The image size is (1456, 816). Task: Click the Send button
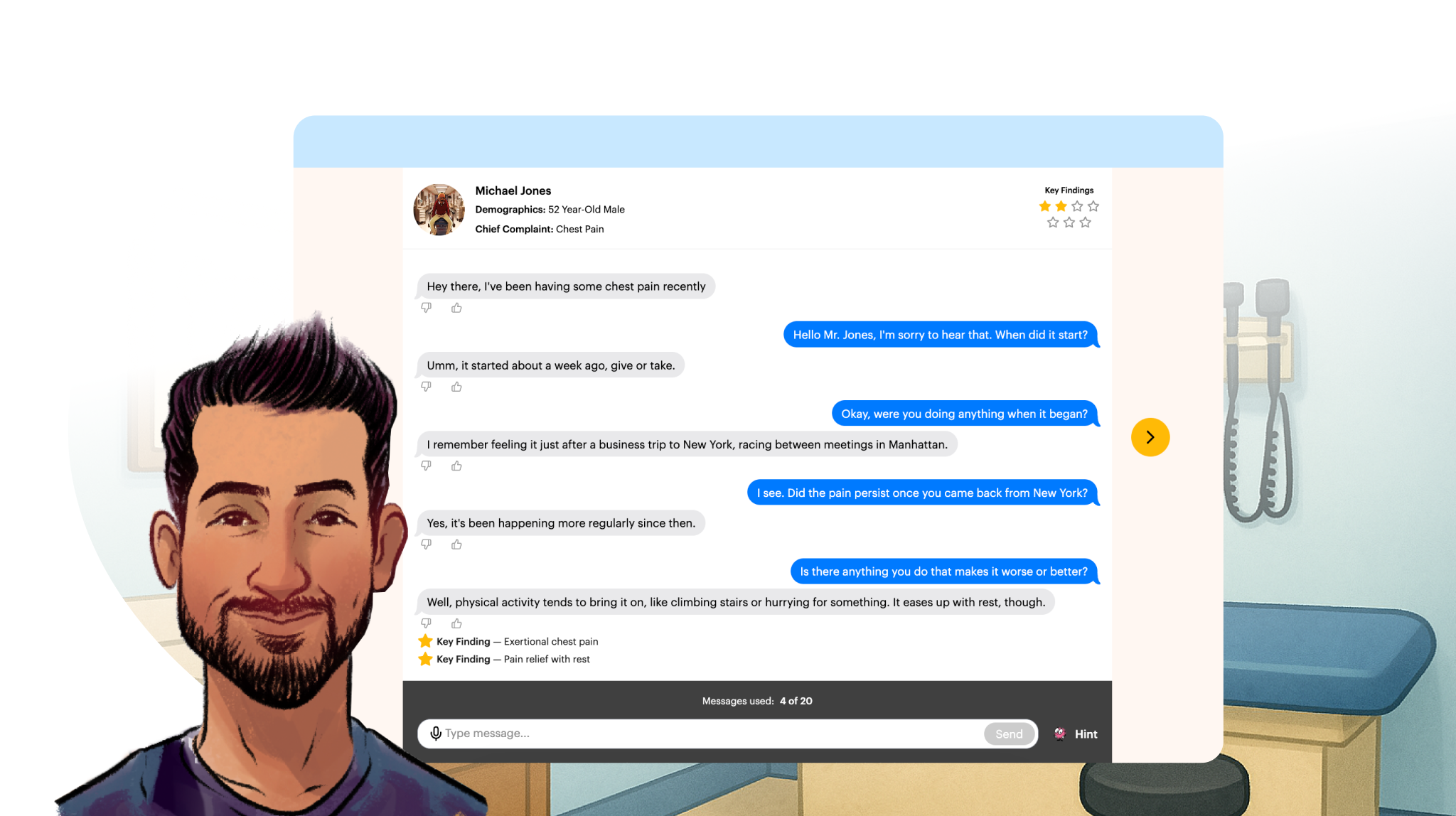click(x=1009, y=734)
